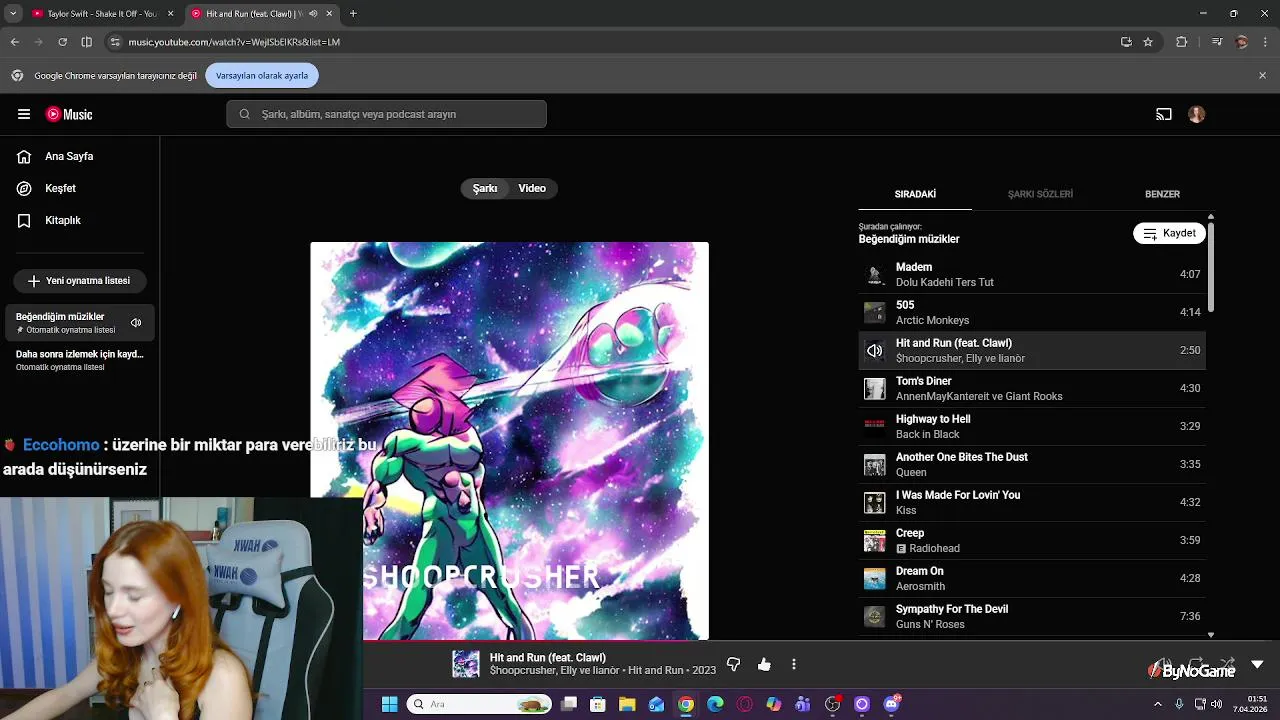Play Madem by Dolu Kadehi Ters Tut

point(1032,274)
